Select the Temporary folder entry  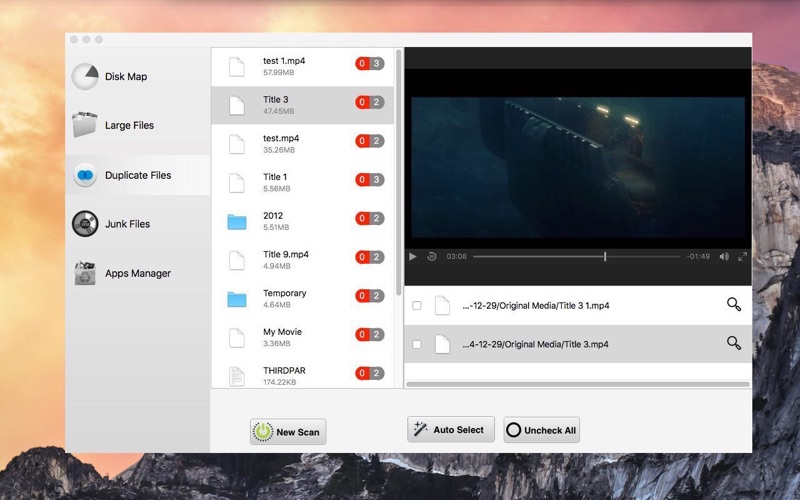coord(303,299)
